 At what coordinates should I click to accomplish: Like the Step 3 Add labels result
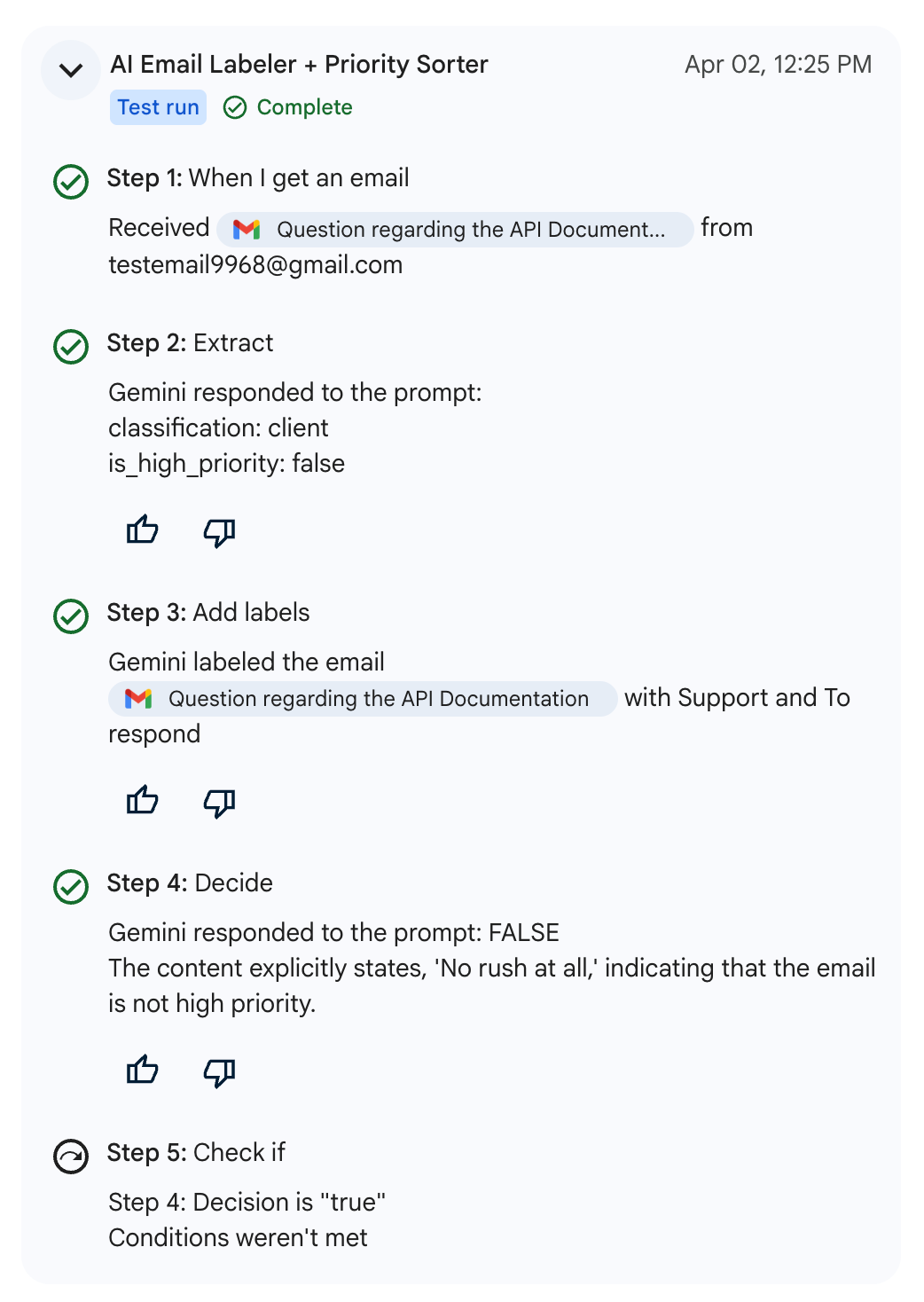142,801
